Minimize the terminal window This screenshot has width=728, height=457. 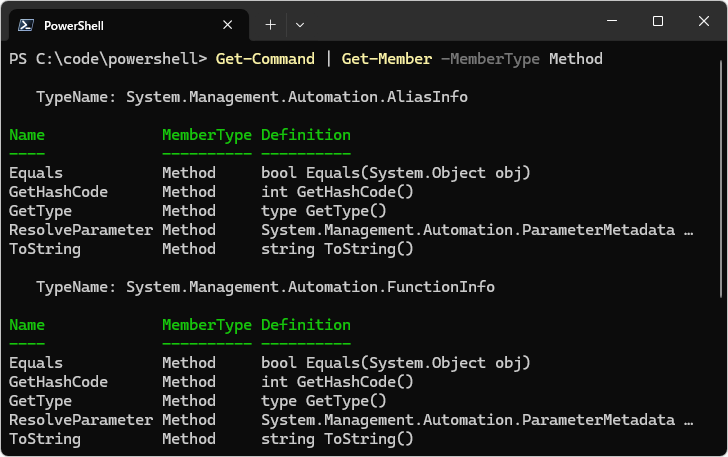click(x=612, y=21)
